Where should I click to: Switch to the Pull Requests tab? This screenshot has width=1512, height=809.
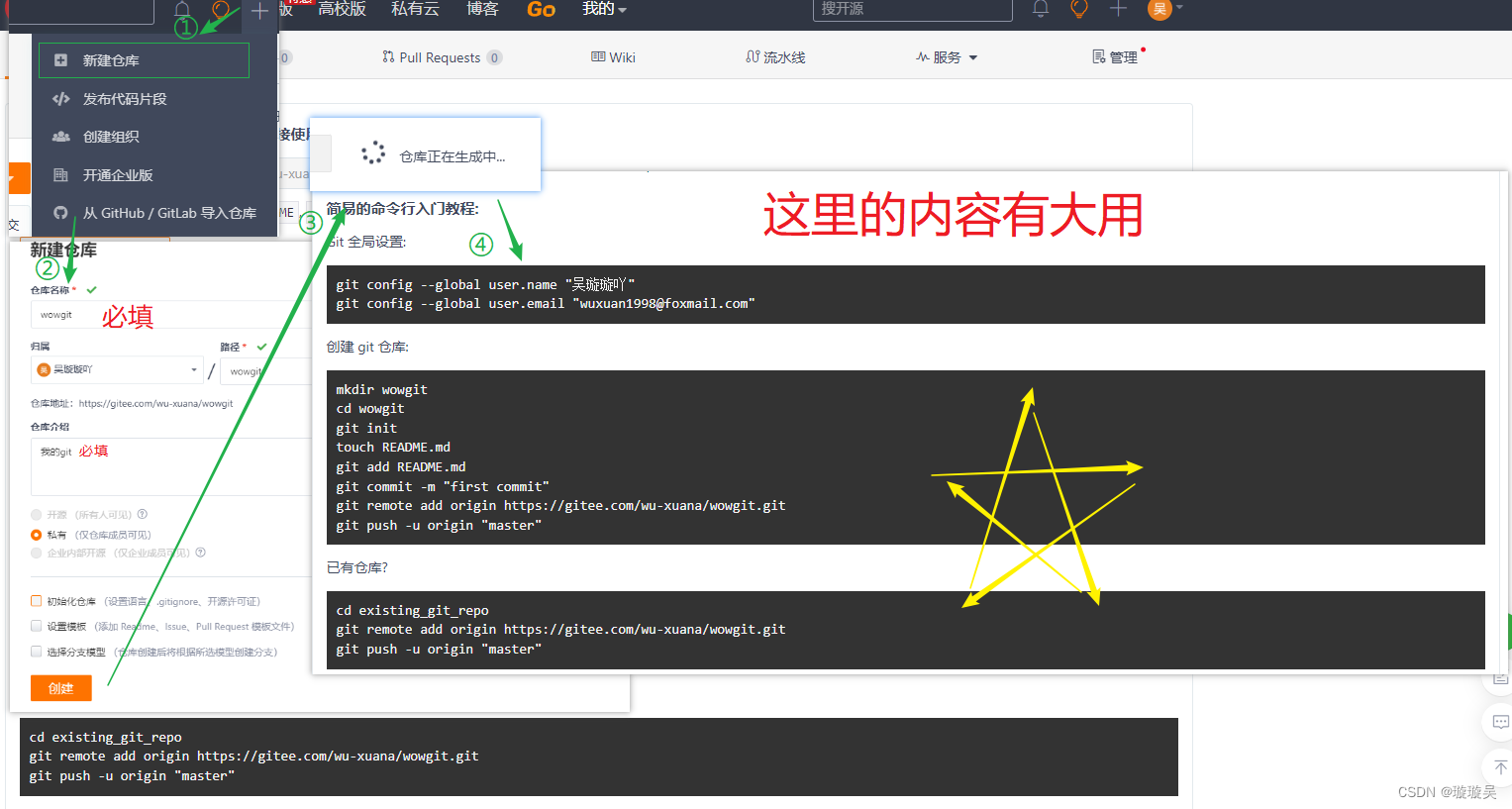442,57
